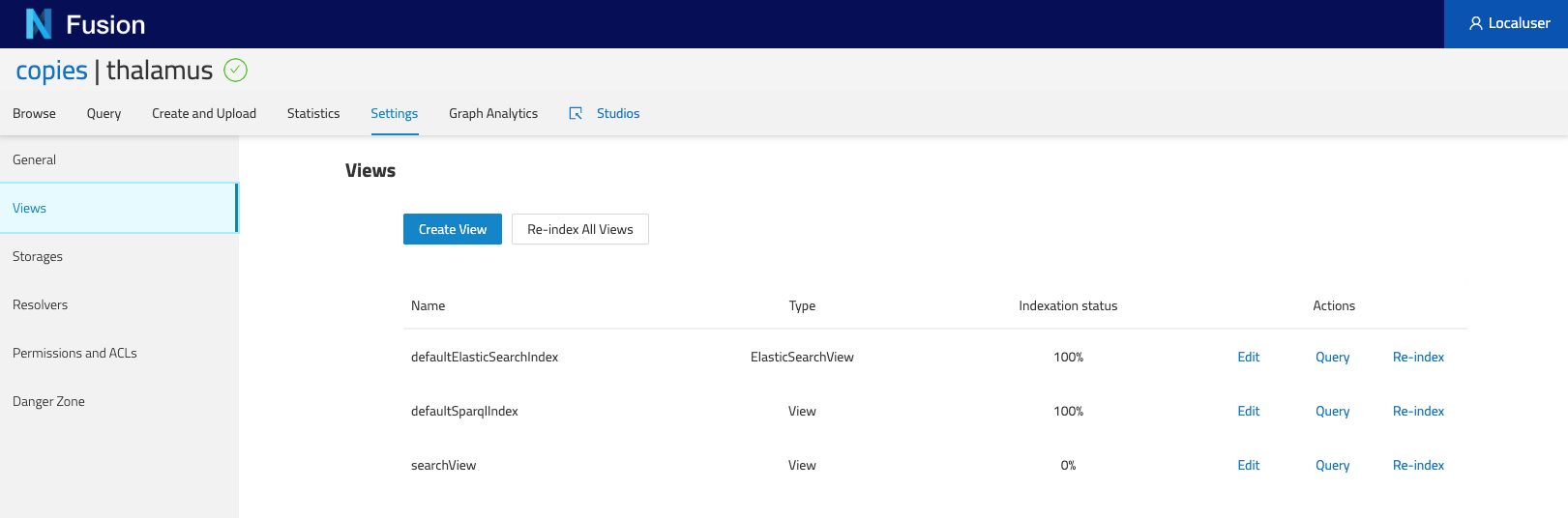1568x518 pixels.
Task: Open the Studios link
Action: (618, 113)
